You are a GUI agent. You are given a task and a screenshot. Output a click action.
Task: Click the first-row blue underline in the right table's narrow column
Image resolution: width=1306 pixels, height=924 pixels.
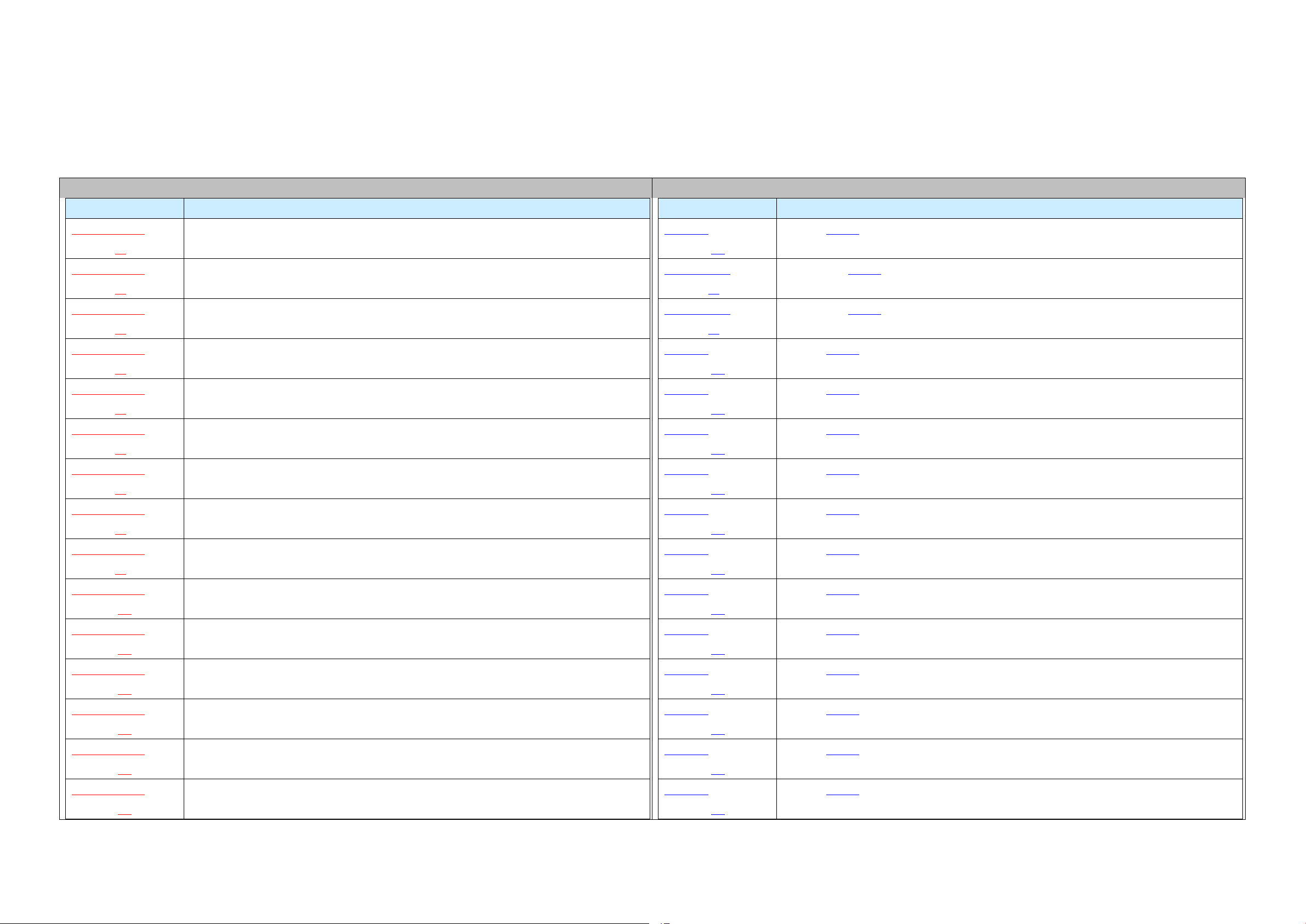(686, 234)
